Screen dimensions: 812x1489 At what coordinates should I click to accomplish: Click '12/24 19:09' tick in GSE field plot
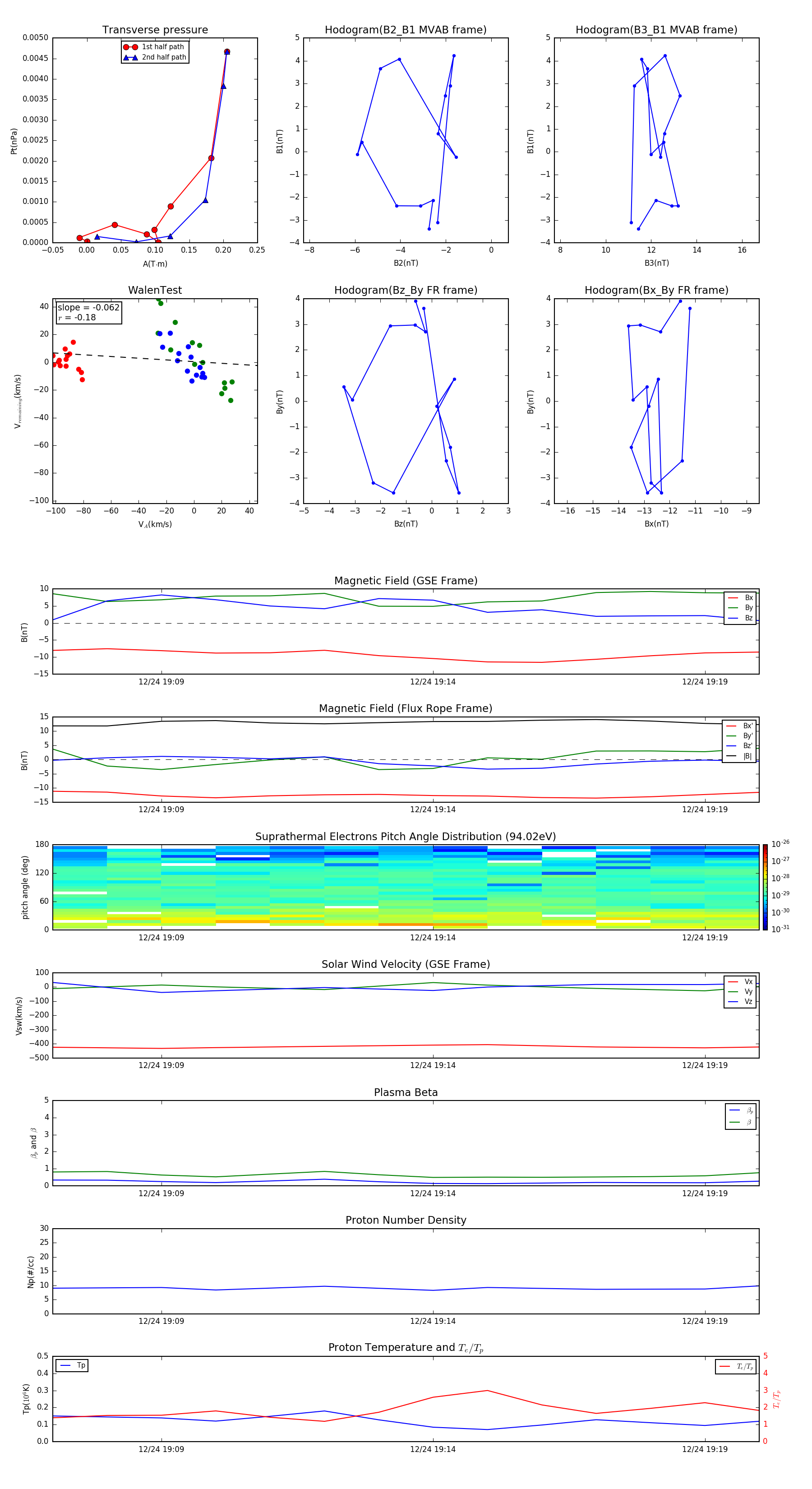[x=161, y=682]
